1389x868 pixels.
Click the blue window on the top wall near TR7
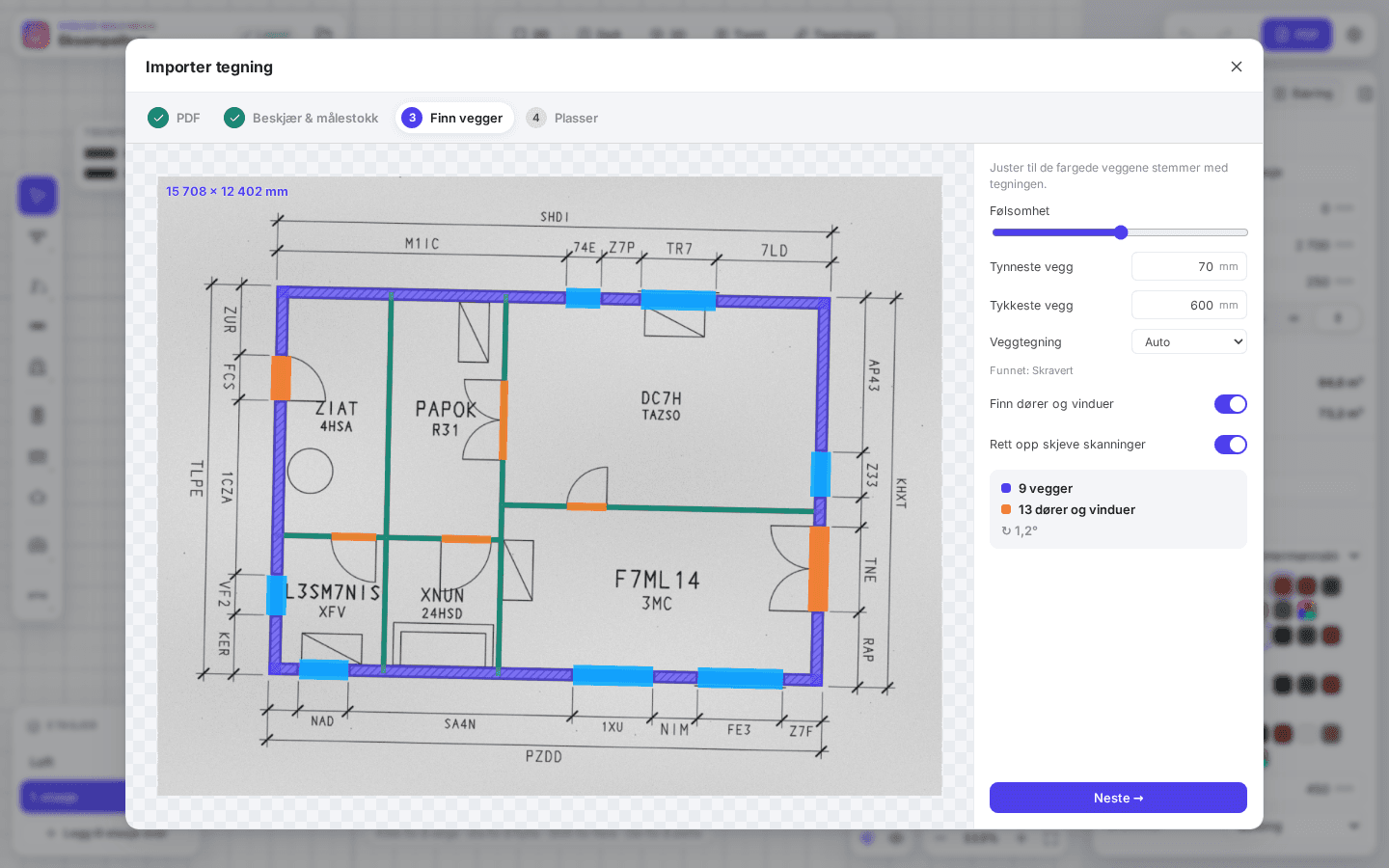pyautogui.click(x=678, y=300)
